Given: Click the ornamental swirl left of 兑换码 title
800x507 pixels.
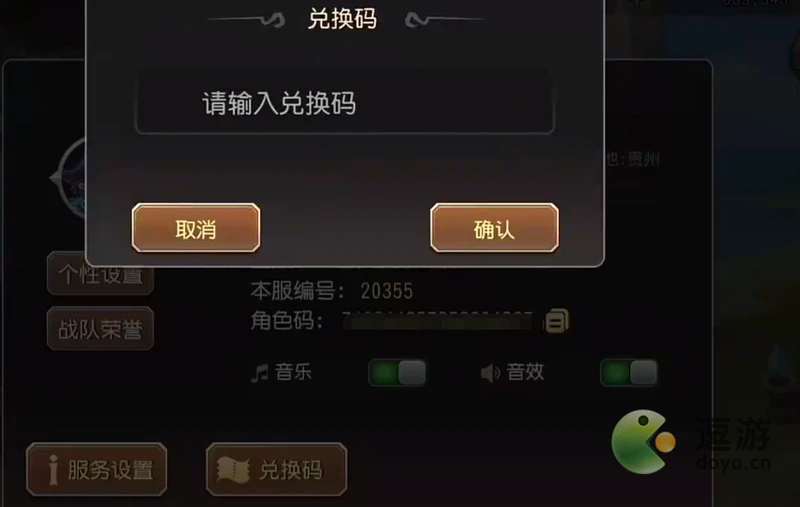Looking at the screenshot, I should point(246,20).
